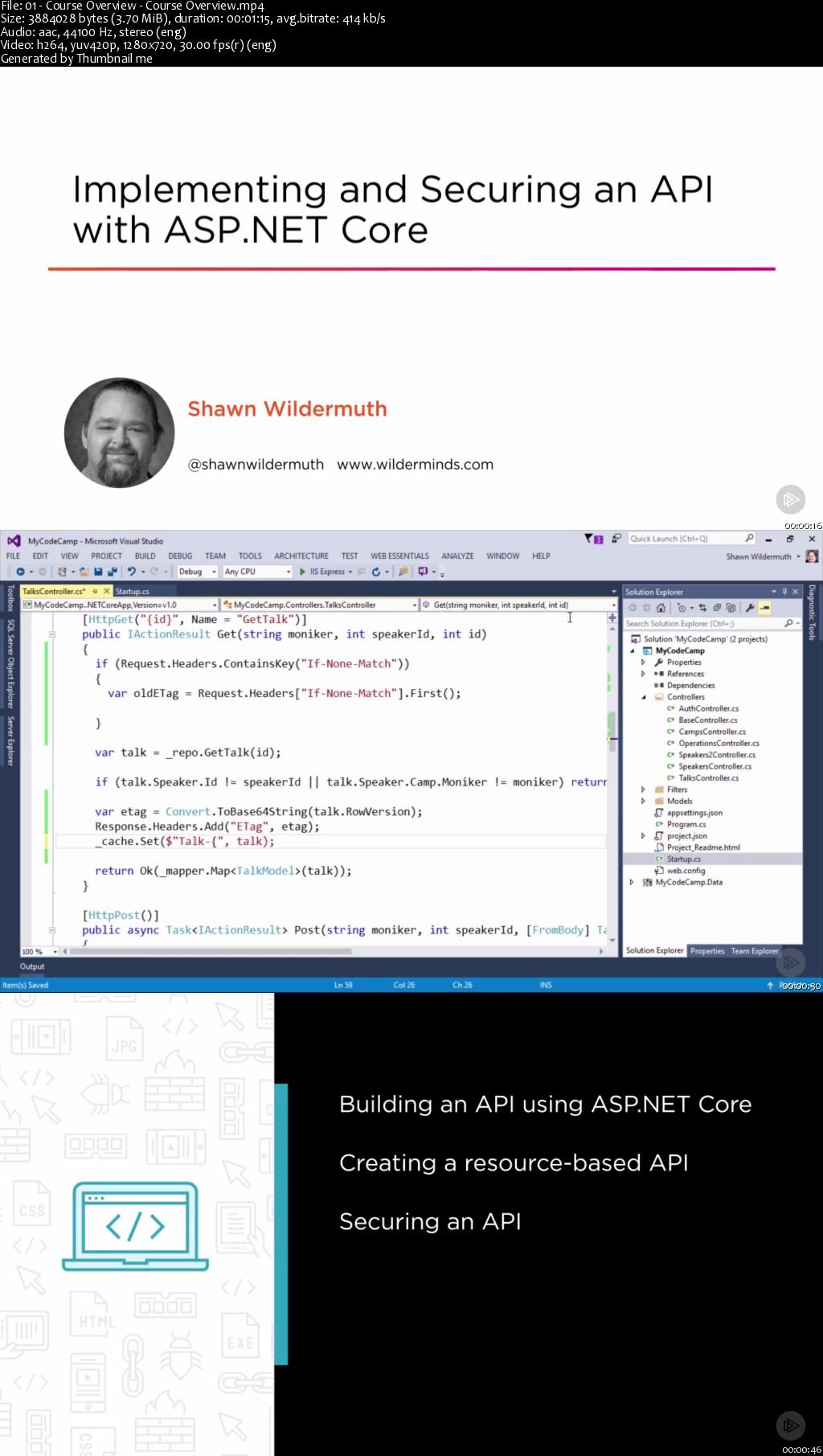The image size is (823, 1456).
Task: Click the Pending Changes Filter clock icon
Action: (x=682, y=608)
